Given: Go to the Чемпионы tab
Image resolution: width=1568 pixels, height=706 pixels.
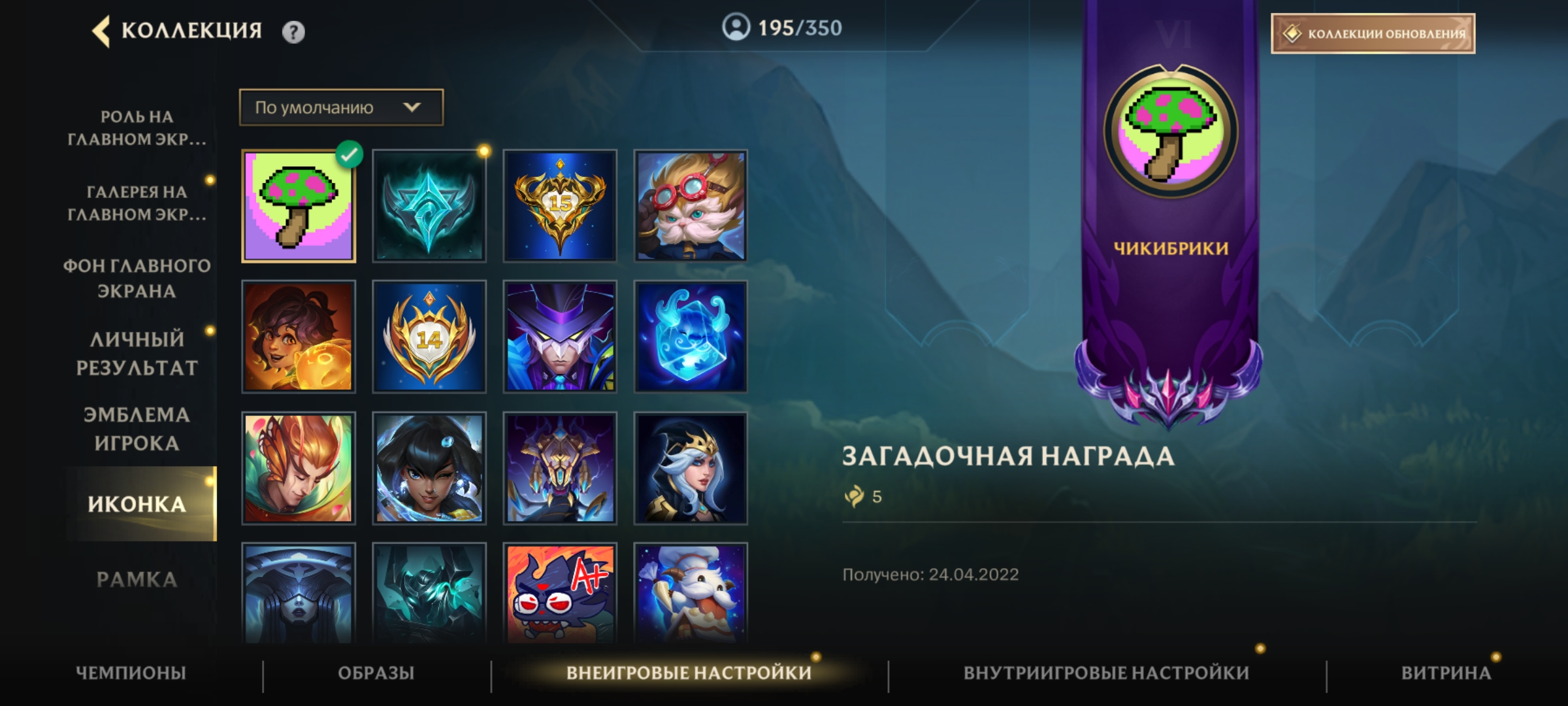Looking at the screenshot, I should (x=131, y=673).
